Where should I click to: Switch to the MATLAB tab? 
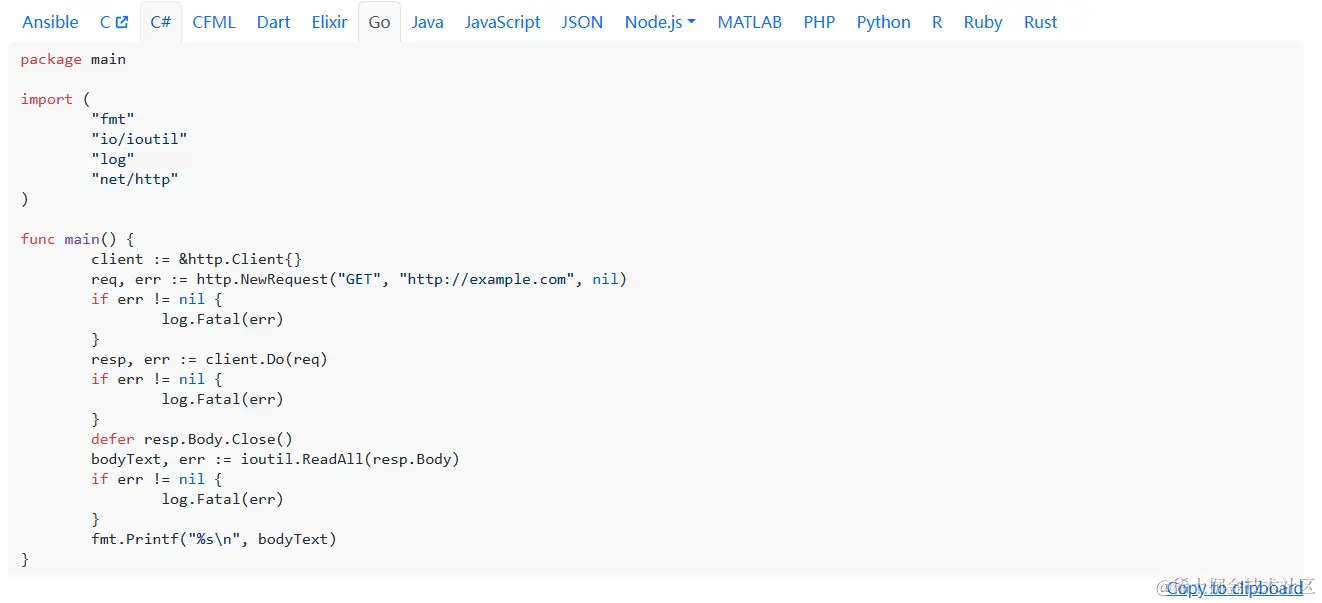[749, 22]
